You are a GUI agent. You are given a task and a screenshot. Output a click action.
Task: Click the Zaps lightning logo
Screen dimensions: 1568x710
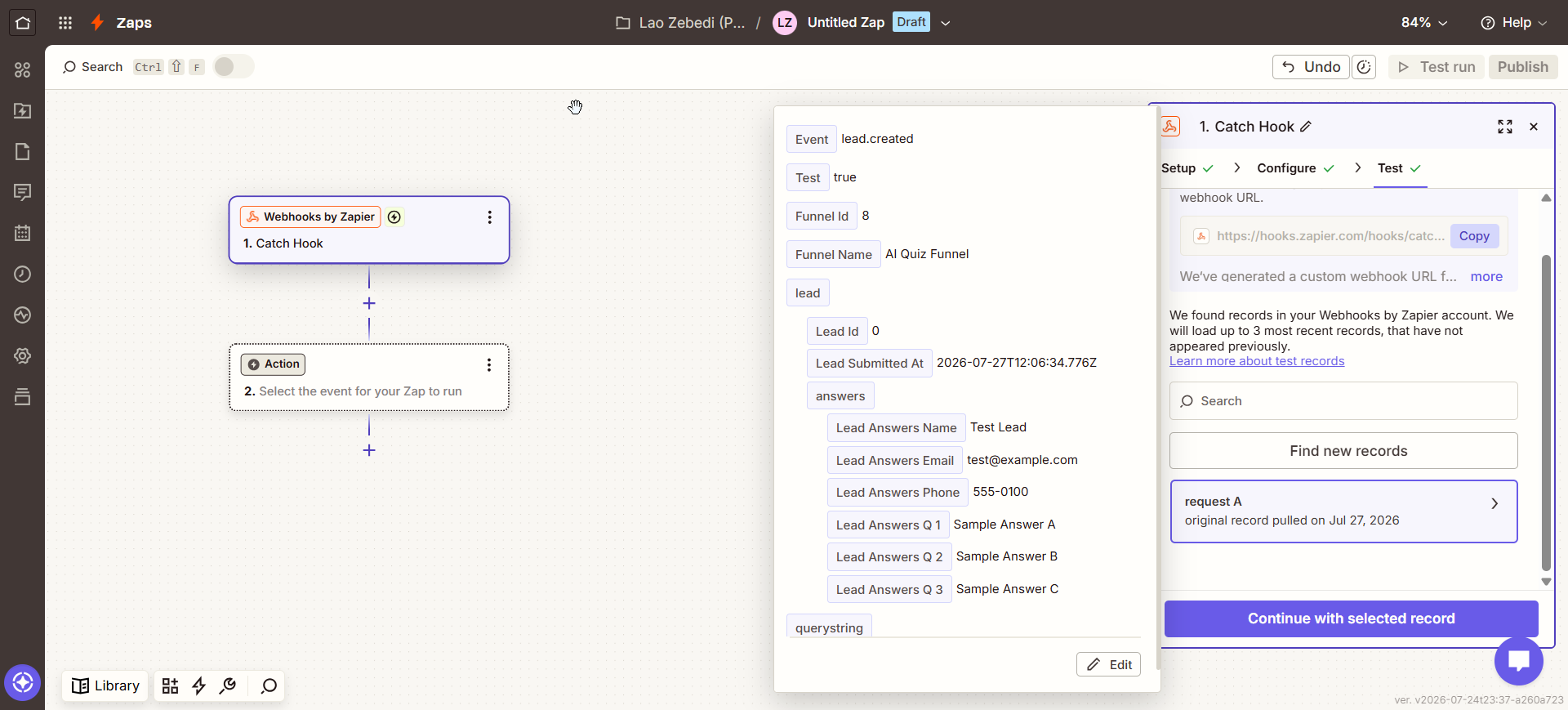click(x=97, y=23)
